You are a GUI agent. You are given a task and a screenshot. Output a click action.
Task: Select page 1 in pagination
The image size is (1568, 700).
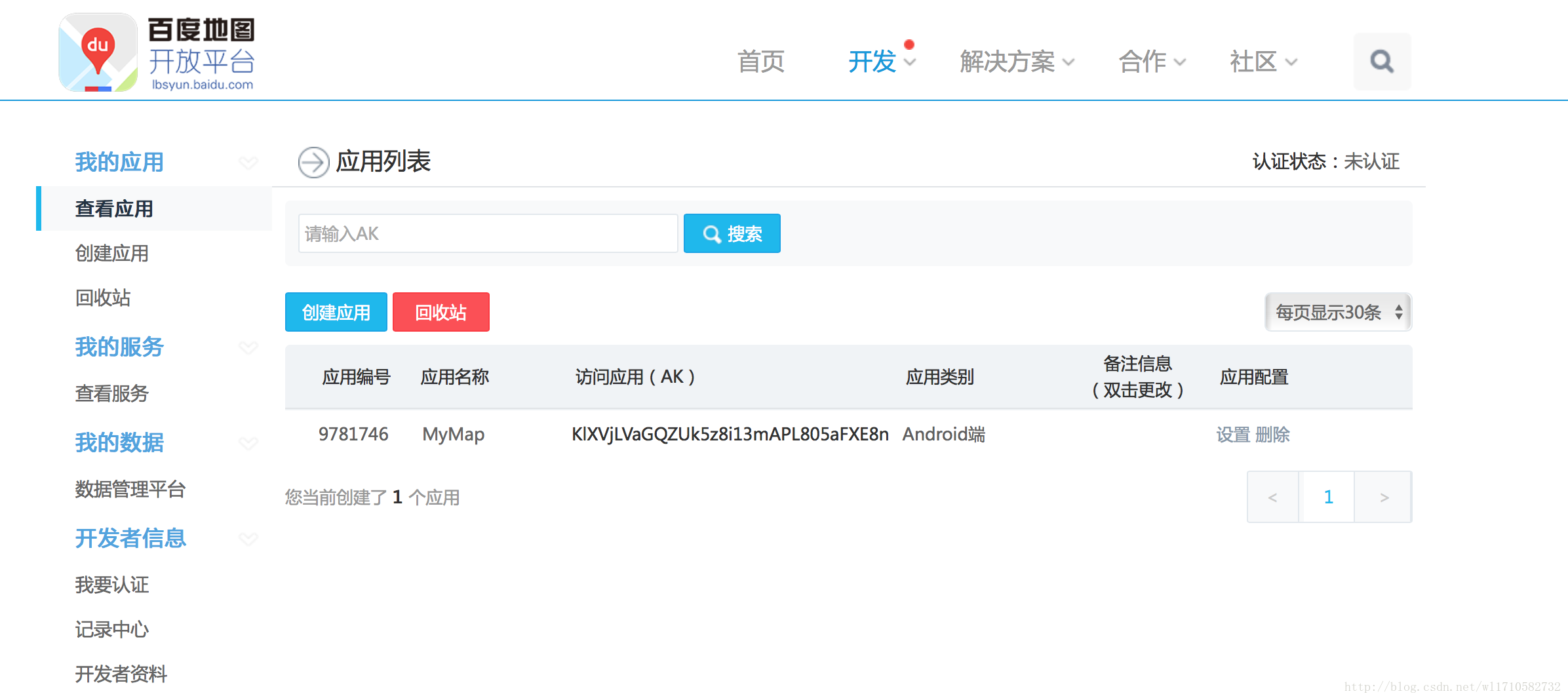(1327, 497)
